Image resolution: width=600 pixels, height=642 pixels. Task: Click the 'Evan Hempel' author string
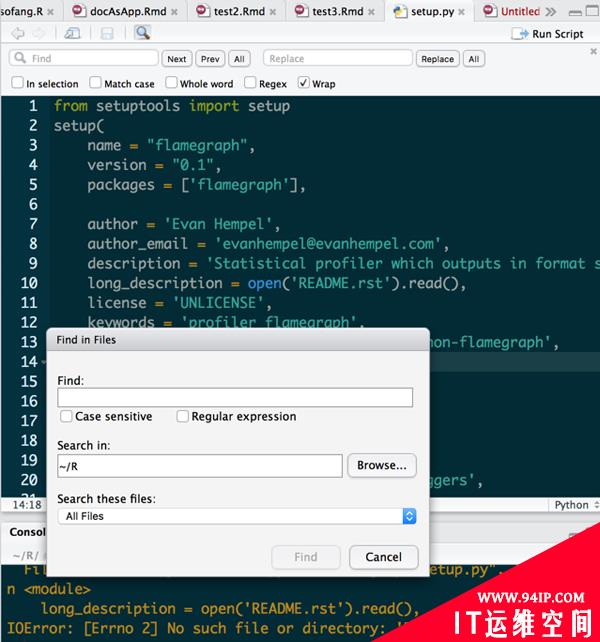pos(217,224)
